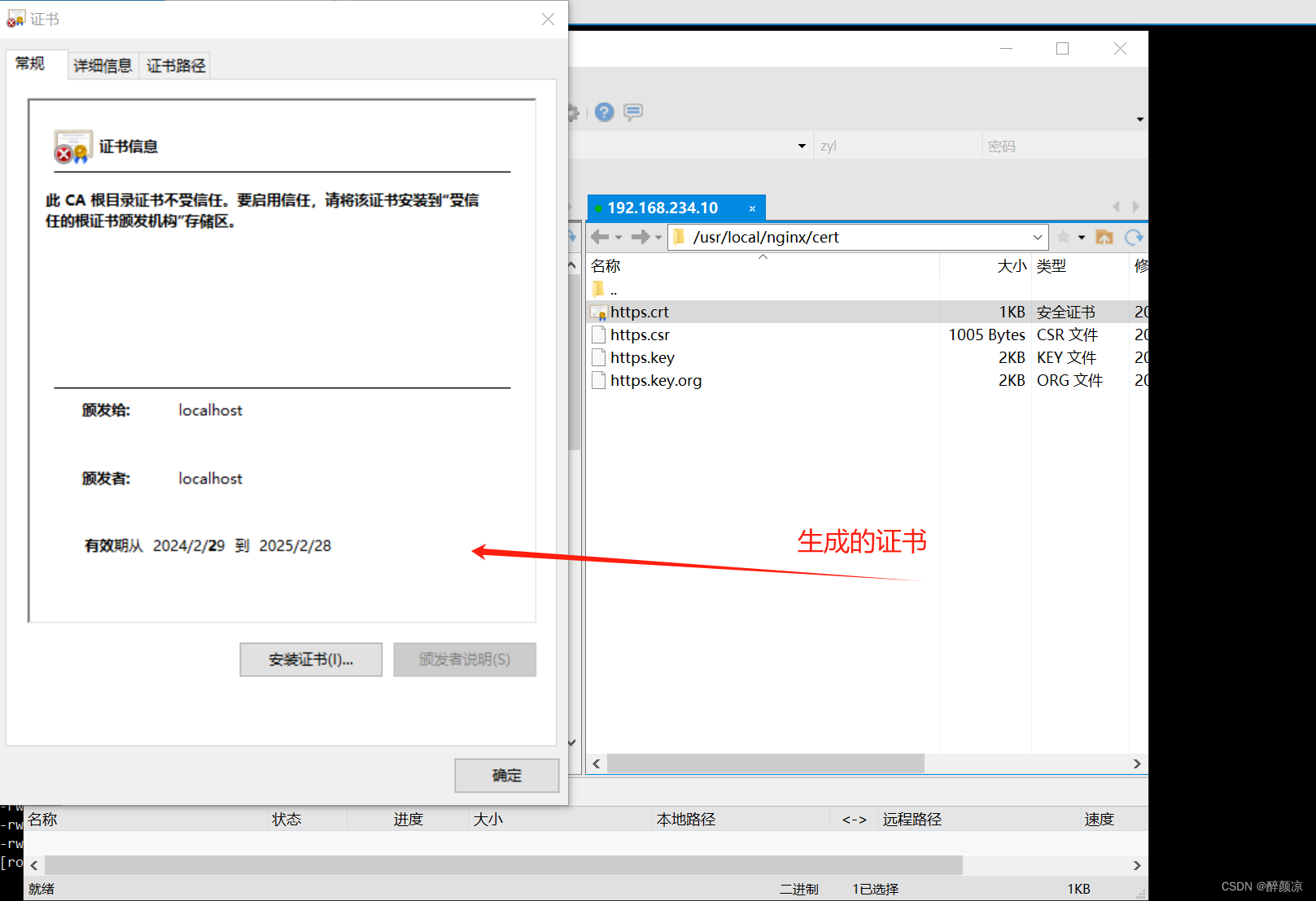Screen dimensions: 1316x901
Task: Click the issued-to value localhost
Action: (x=211, y=410)
